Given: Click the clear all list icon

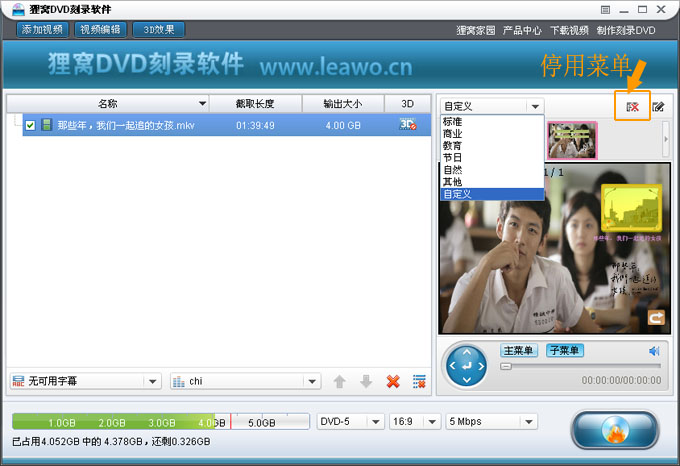Looking at the screenshot, I should 419,381.
